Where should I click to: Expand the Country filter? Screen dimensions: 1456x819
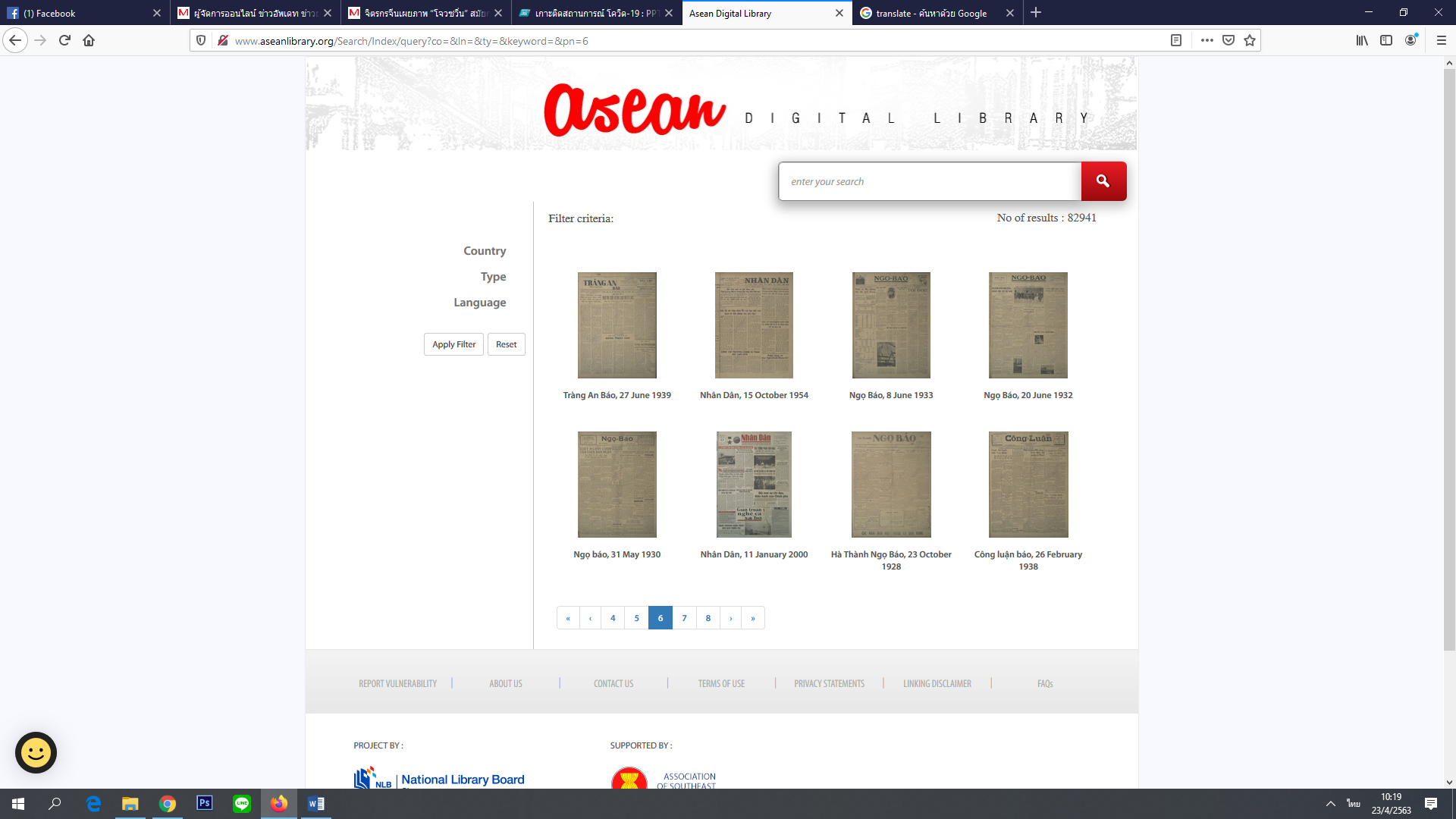tap(485, 251)
